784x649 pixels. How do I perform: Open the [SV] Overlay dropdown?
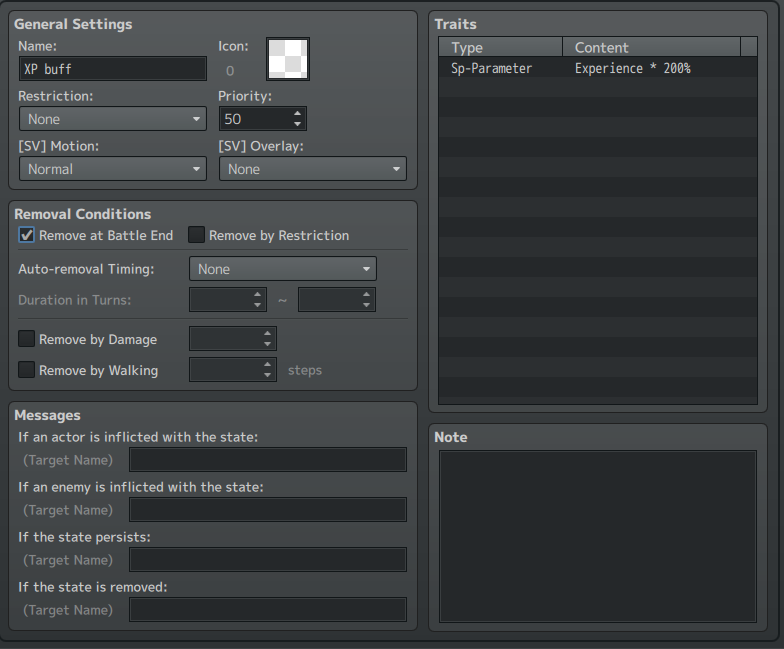tap(312, 169)
